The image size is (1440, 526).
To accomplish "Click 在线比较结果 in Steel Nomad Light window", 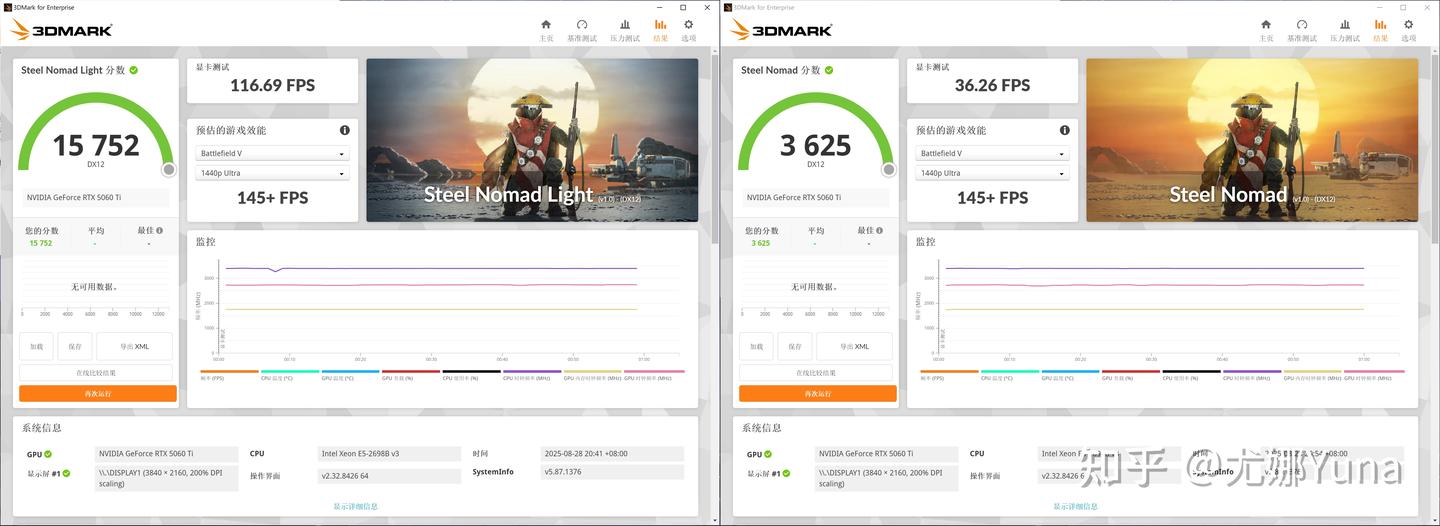I will coord(98,373).
